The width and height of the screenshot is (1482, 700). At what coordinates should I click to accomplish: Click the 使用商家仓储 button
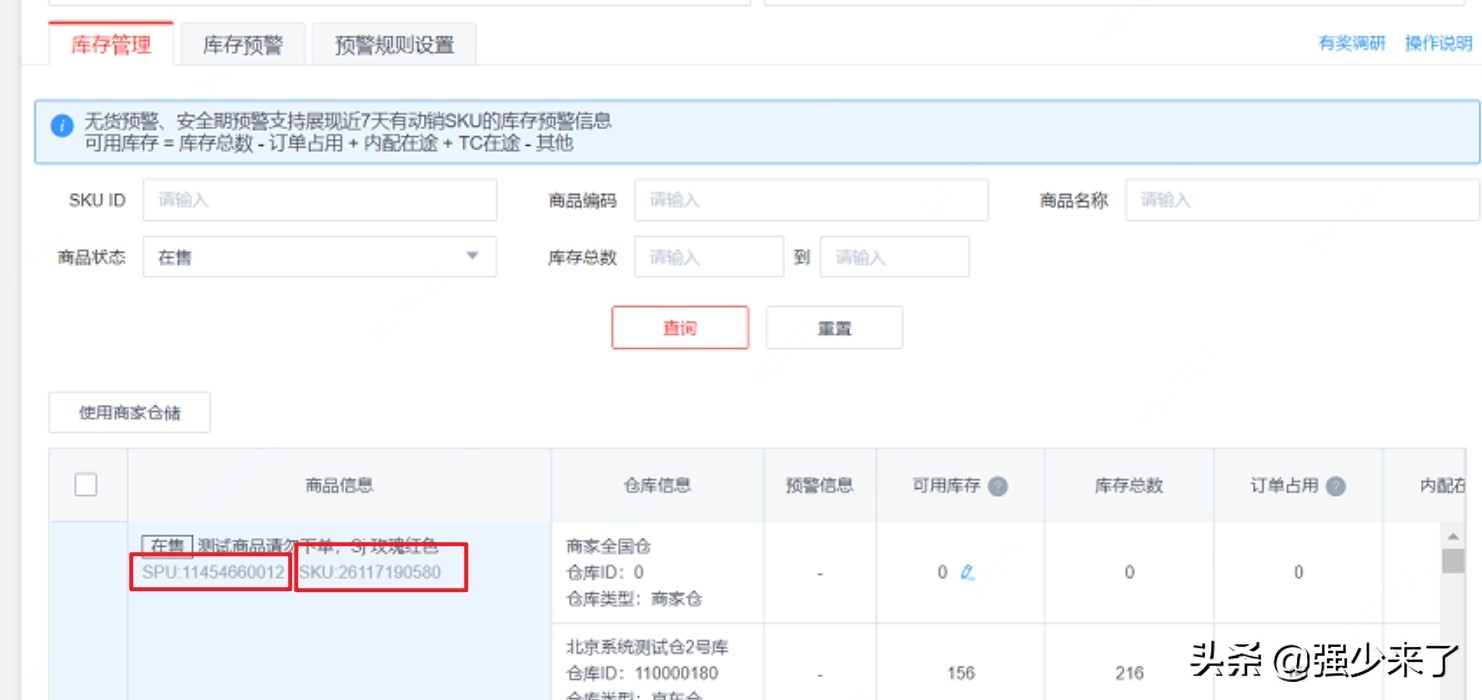tap(131, 412)
